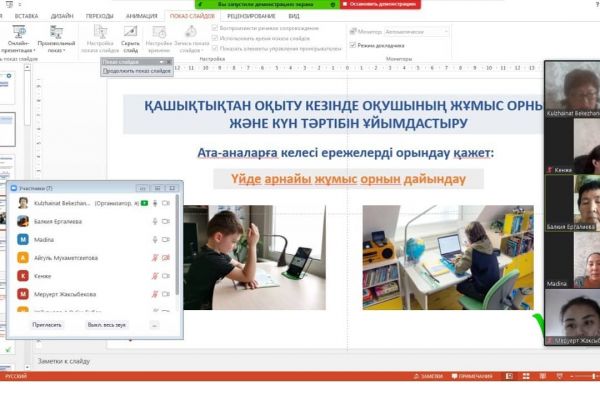This screenshot has width=600, height=399.
Task: Toggle the Play narrations (Воспроизвести речевое) checkbox
Action: 215,28
